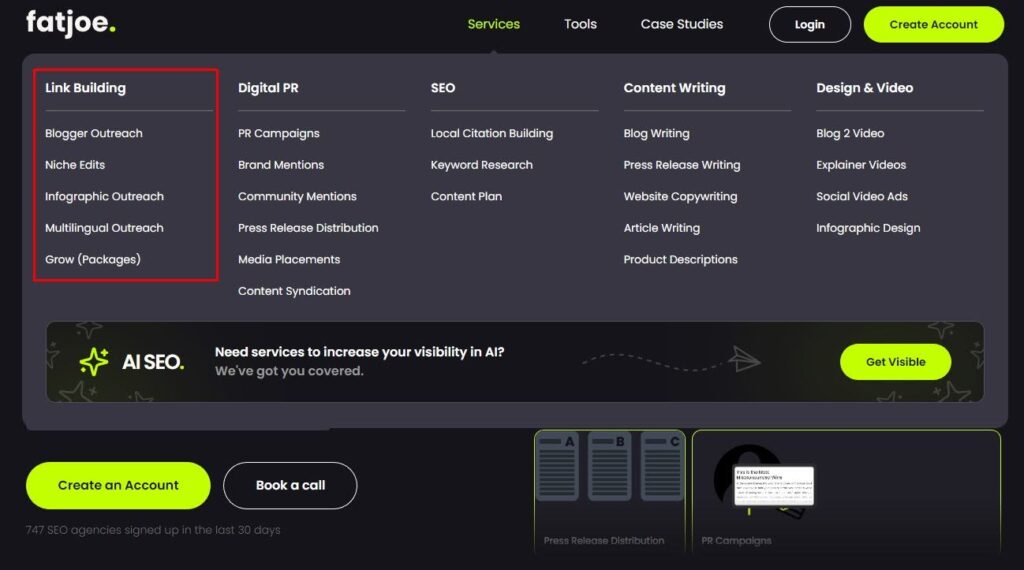This screenshot has height=570, width=1024.
Task: Open Grow (Packages)
Action: [x=93, y=259]
